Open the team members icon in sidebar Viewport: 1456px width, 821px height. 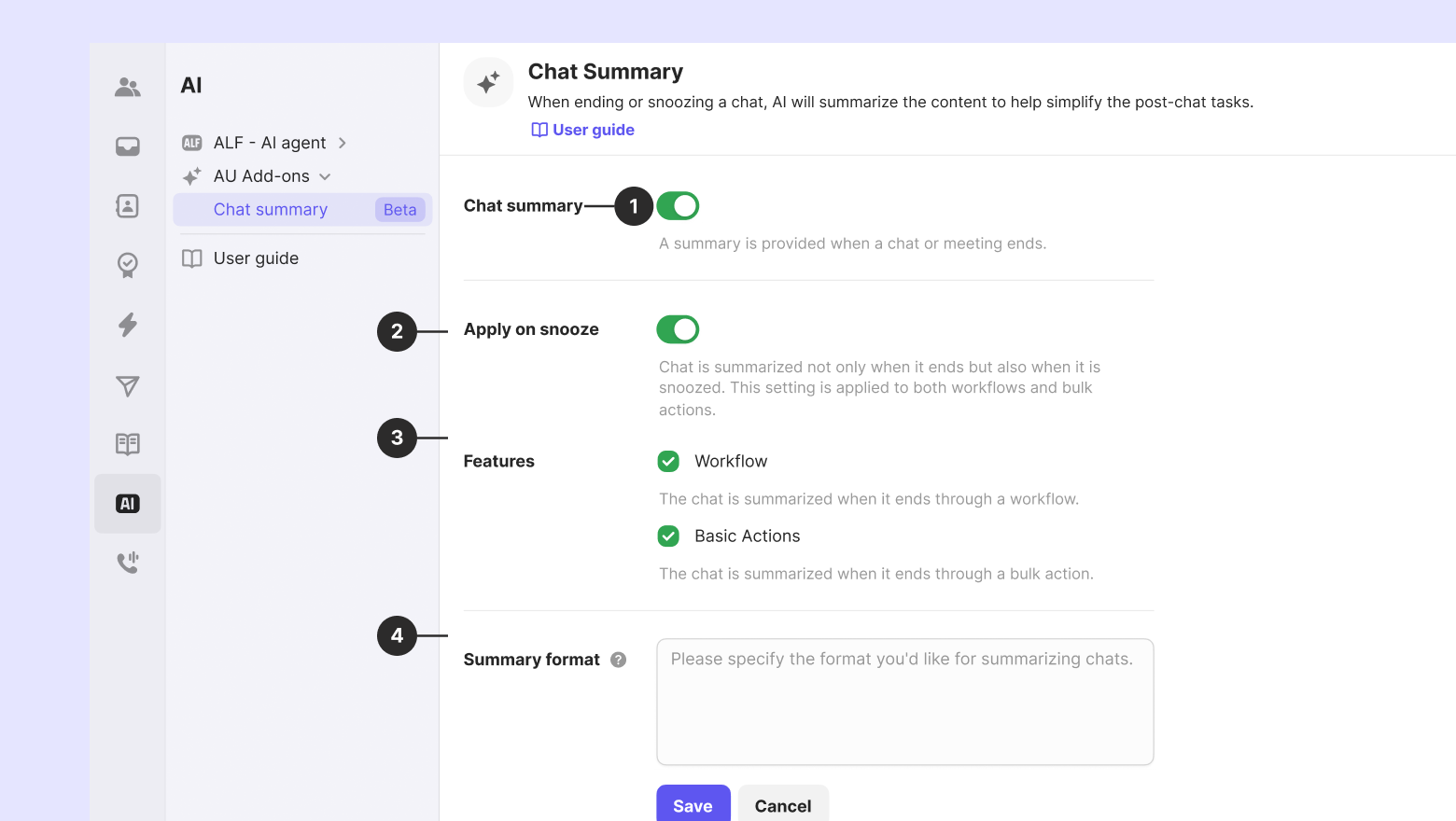click(x=128, y=87)
